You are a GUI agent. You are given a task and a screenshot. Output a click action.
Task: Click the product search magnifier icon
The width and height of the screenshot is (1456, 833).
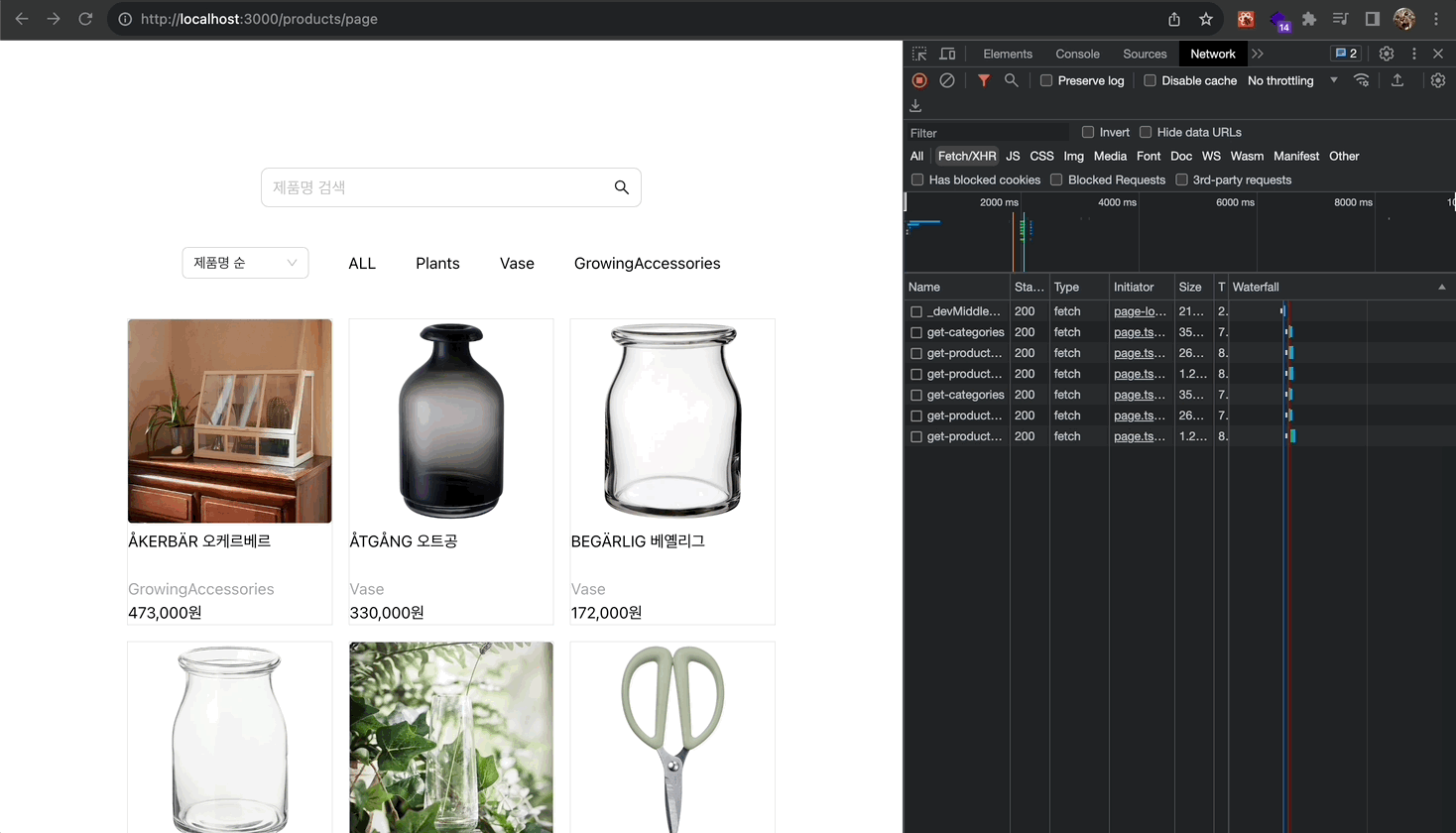[x=622, y=187]
